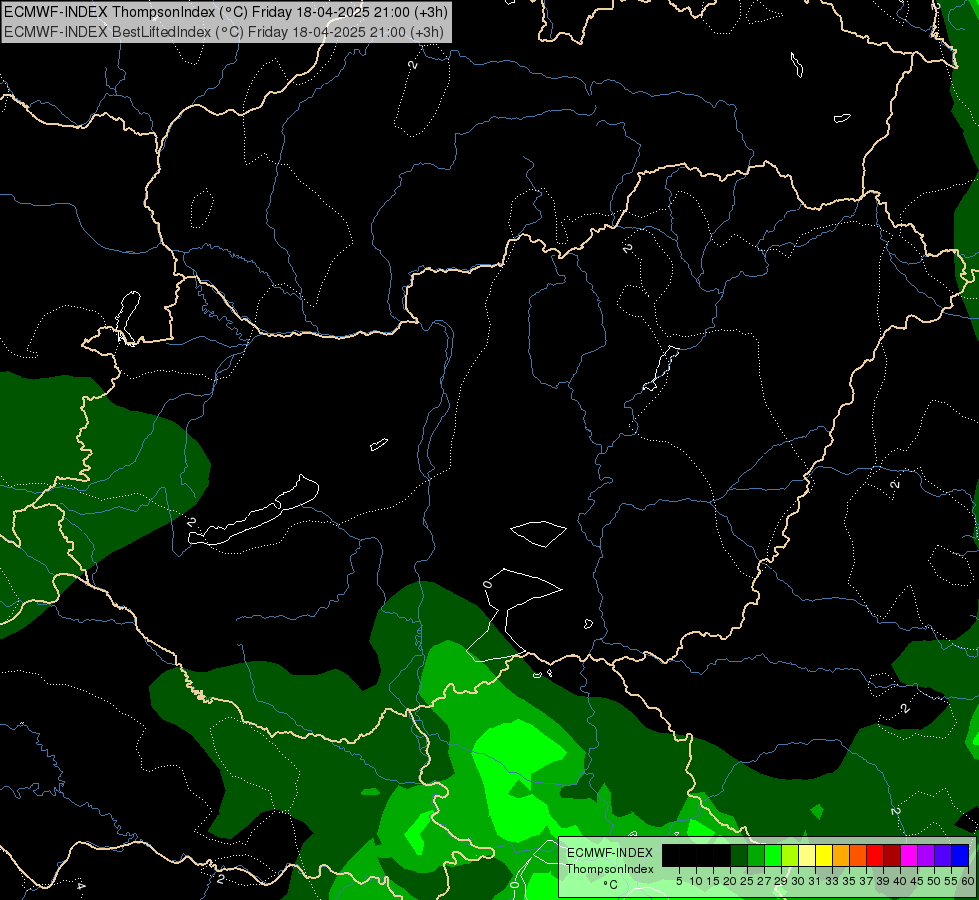Select the blue 55–60 legend swatch
This screenshot has height=900, width=979.
pos(960,855)
